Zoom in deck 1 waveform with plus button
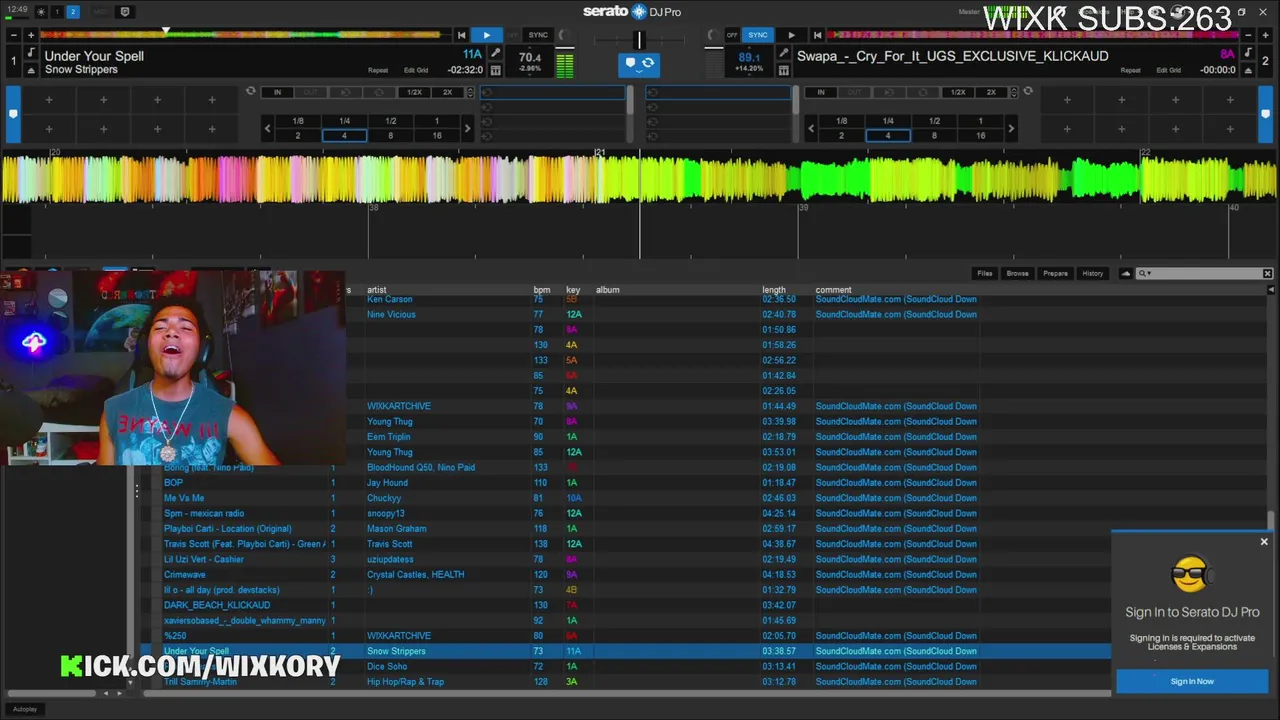The height and width of the screenshot is (720, 1280). 31,35
